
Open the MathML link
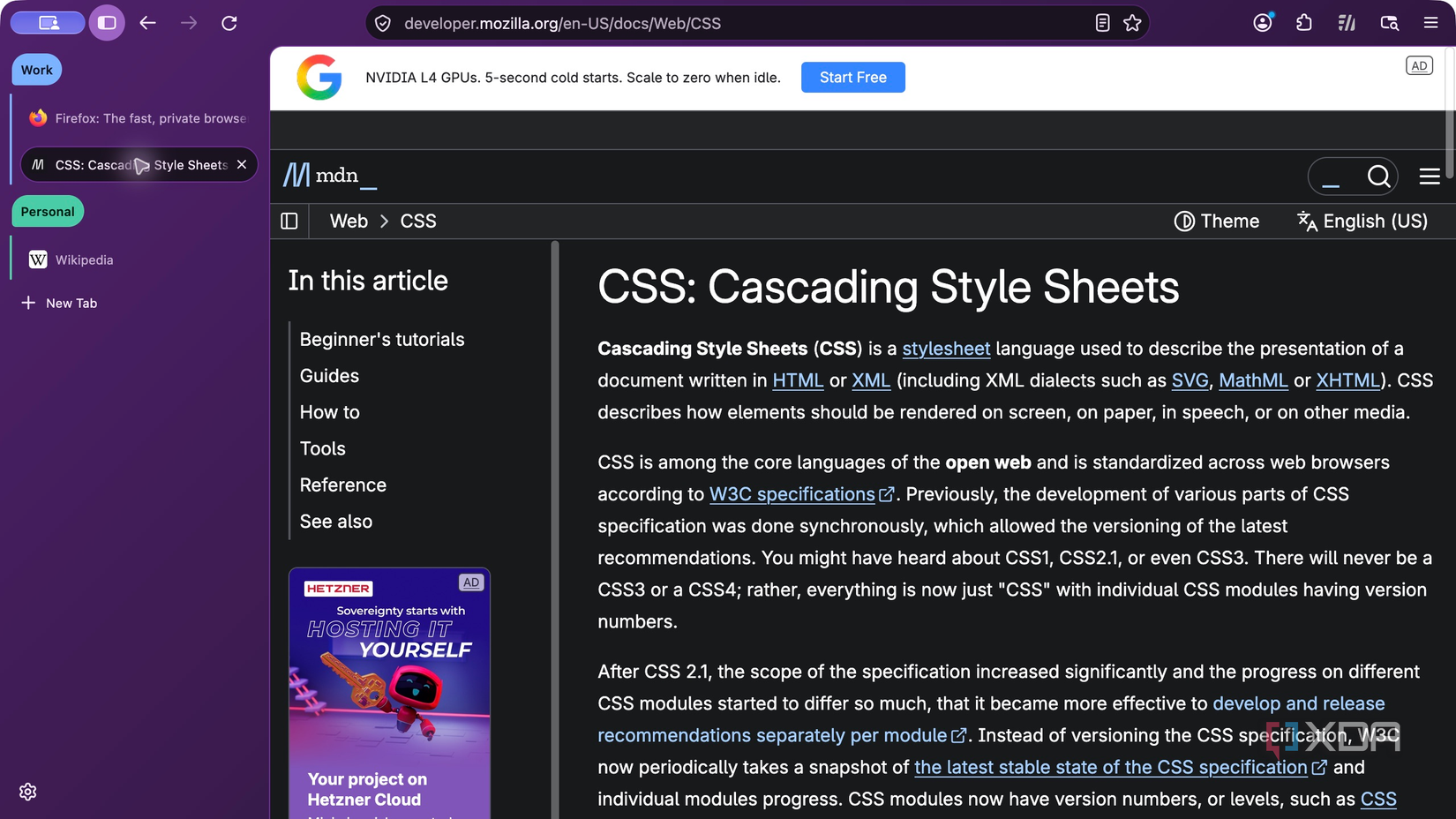tap(1253, 380)
